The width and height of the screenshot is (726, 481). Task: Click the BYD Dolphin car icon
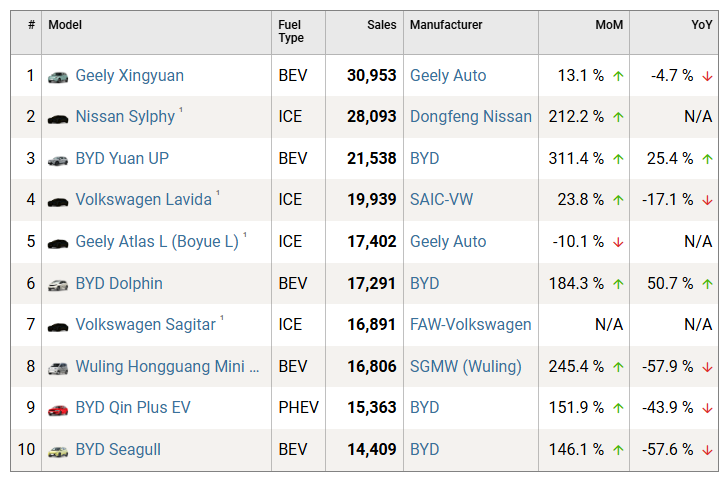[58, 284]
